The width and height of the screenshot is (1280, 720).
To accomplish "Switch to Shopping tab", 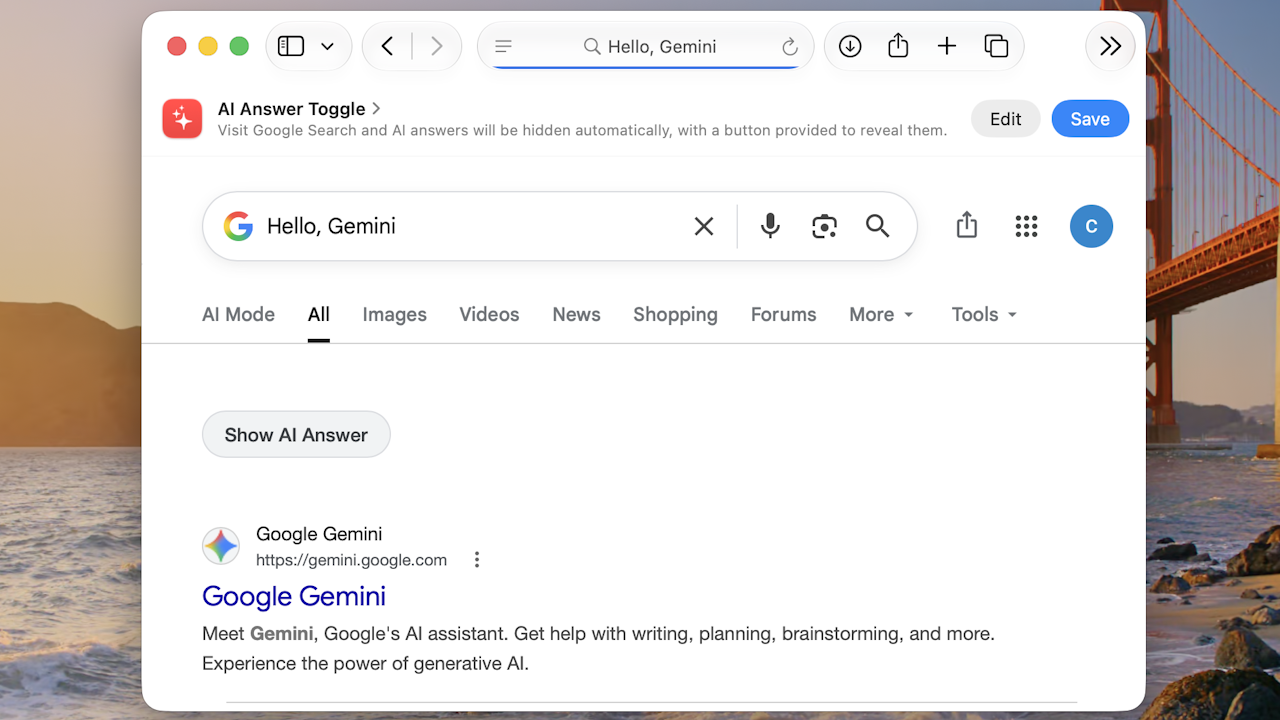I will 675,314.
